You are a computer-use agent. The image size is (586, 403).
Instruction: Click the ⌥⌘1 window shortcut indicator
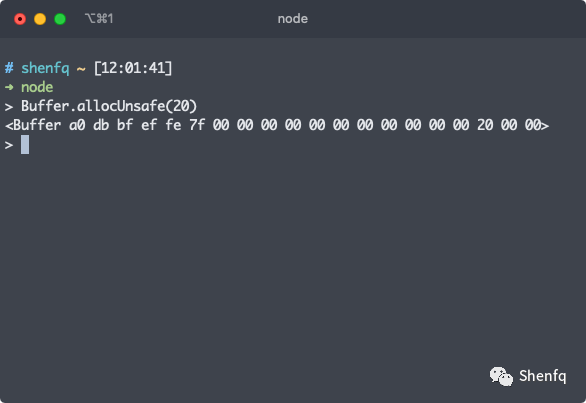click(99, 19)
